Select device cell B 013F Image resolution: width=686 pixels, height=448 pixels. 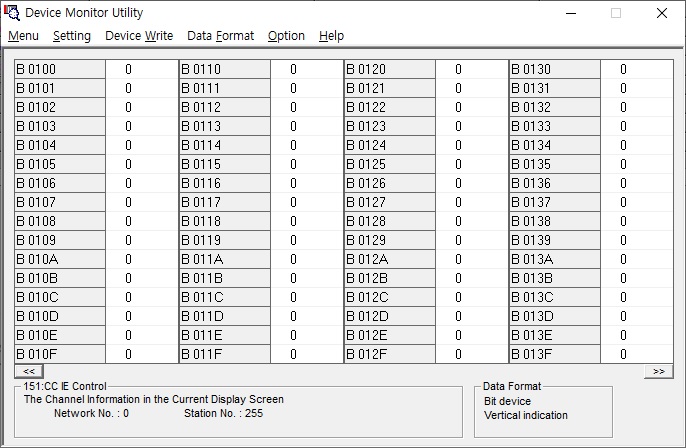pos(555,354)
